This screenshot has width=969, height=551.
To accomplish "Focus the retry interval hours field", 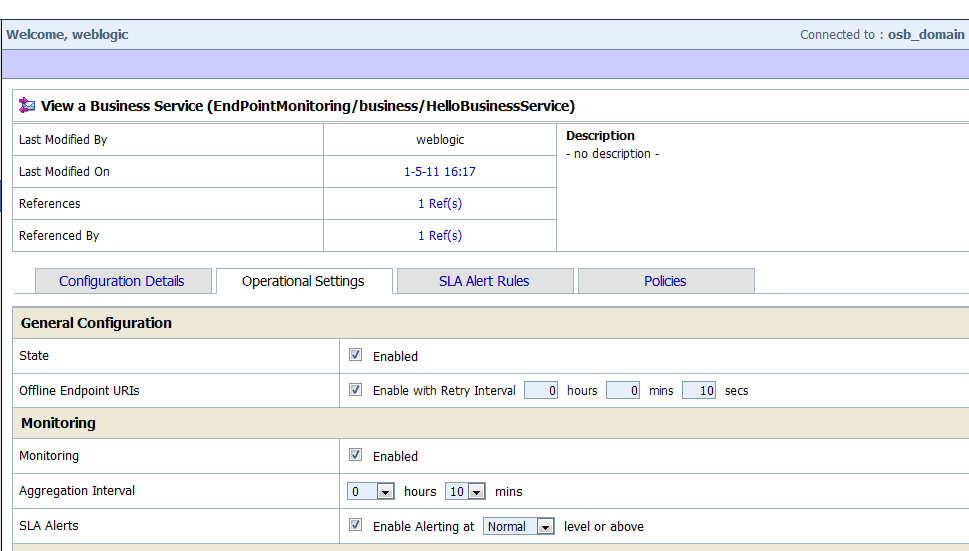I will [x=541, y=390].
